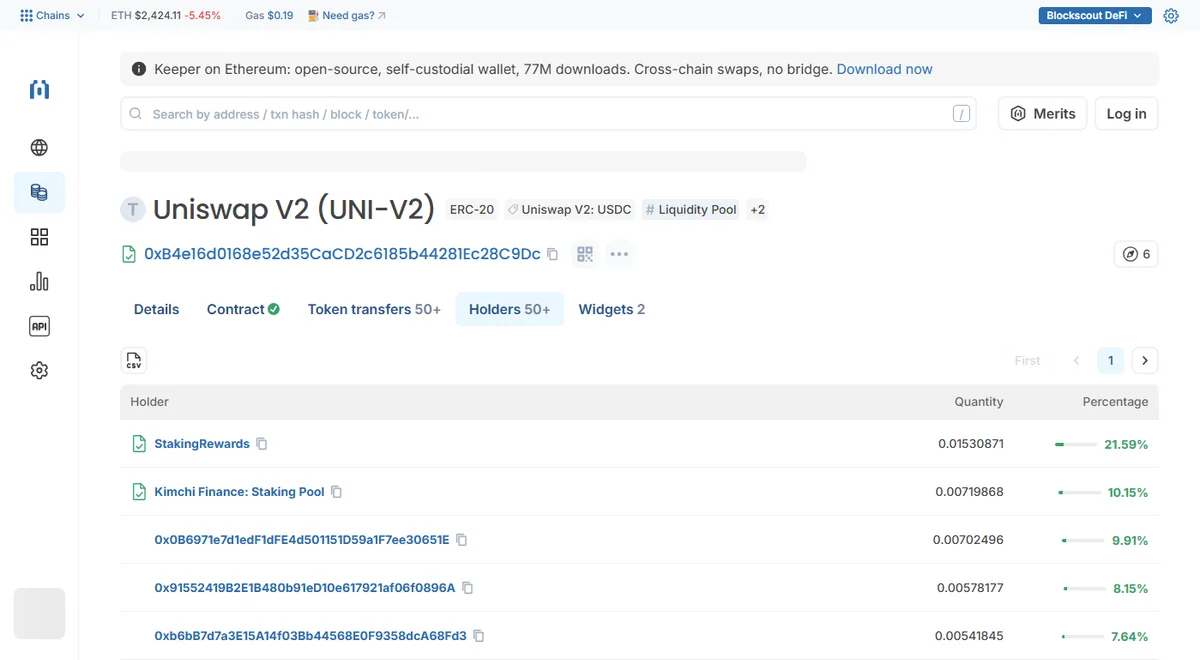
Task: Open the three-dots more actions menu
Action: coord(619,254)
